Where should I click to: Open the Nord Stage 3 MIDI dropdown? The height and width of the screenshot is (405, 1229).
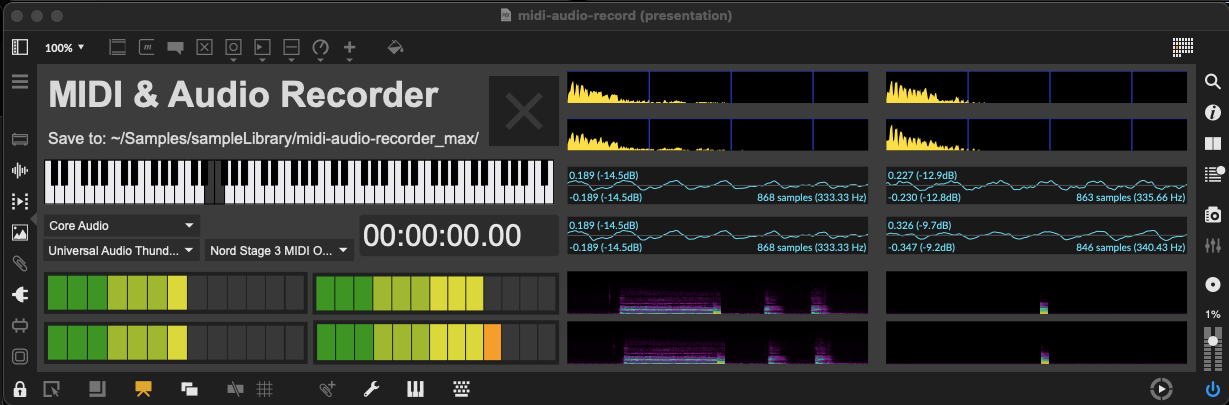[280, 251]
